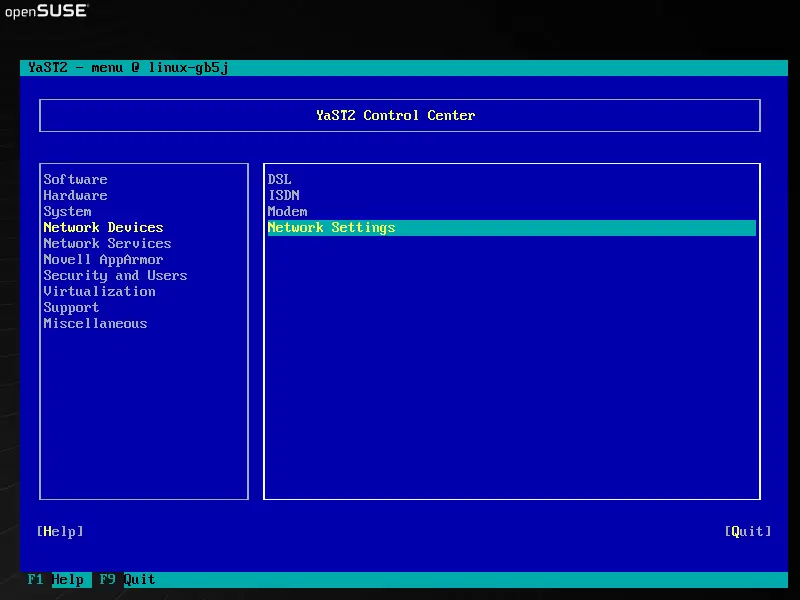
Task: Open the System category
Action: click(67, 212)
